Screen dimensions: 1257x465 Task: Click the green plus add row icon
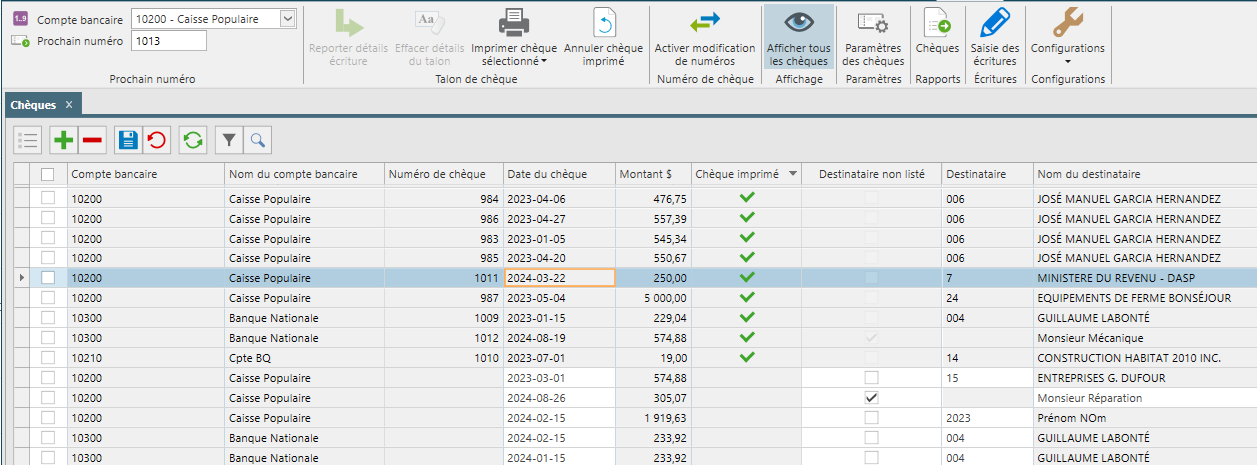point(64,140)
